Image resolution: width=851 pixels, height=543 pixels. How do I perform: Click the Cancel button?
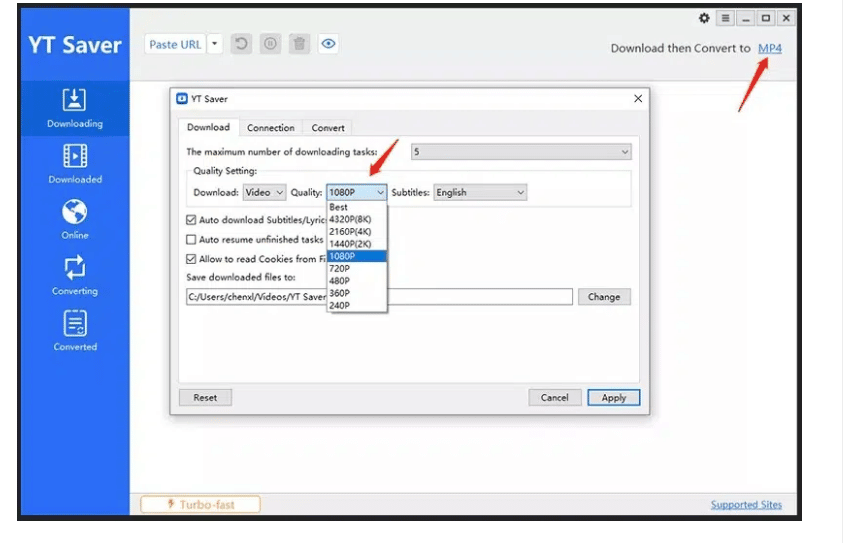(555, 398)
